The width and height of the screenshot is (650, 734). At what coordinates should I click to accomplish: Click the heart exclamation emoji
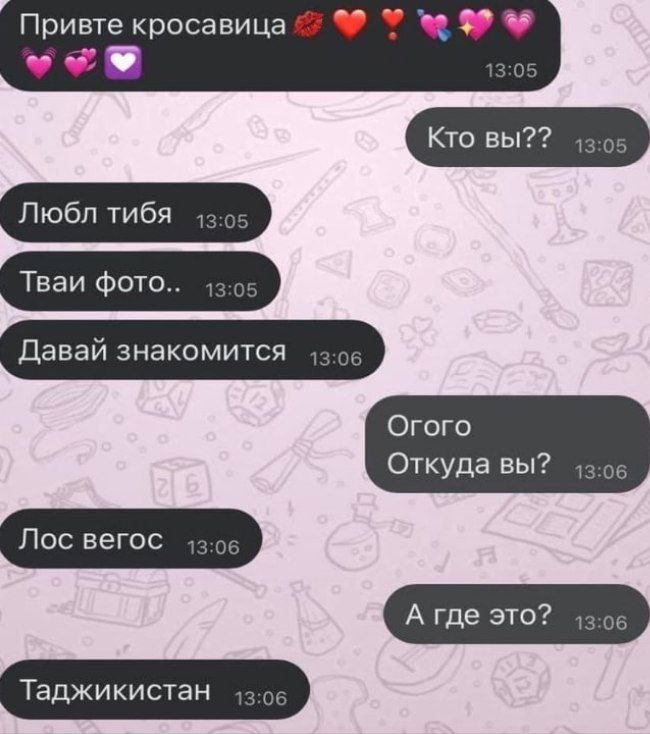coord(392,25)
